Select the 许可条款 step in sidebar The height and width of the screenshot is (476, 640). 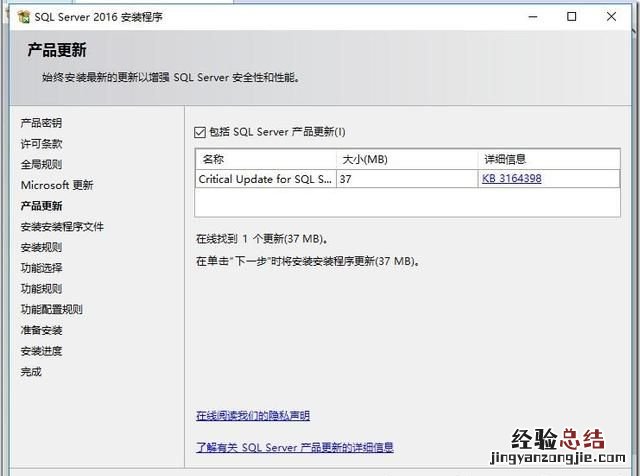tap(41, 144)
